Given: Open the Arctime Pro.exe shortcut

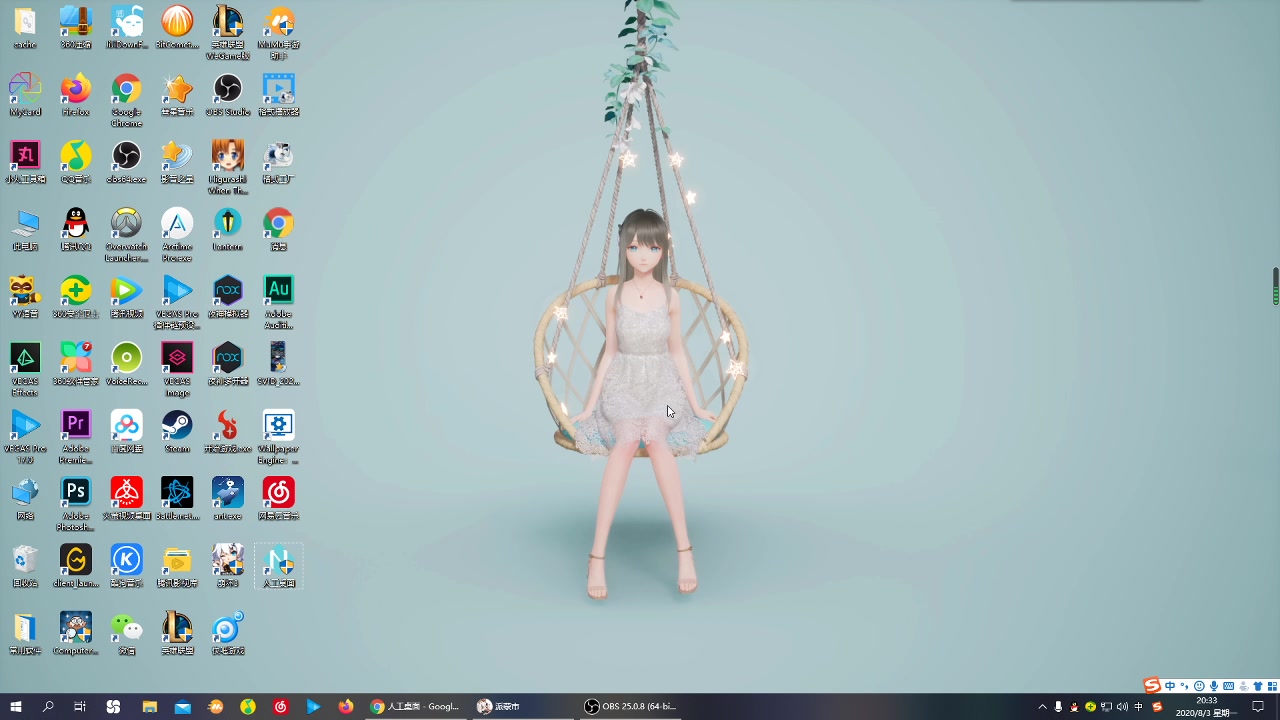Looking at the screenshot, I should (x=177, y=235).
